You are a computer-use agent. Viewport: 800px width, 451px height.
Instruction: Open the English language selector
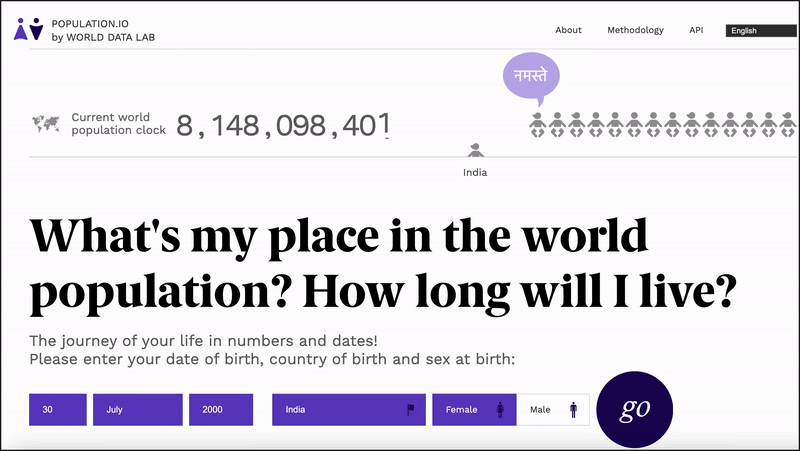pyautogui.click(x=761, y=31)
